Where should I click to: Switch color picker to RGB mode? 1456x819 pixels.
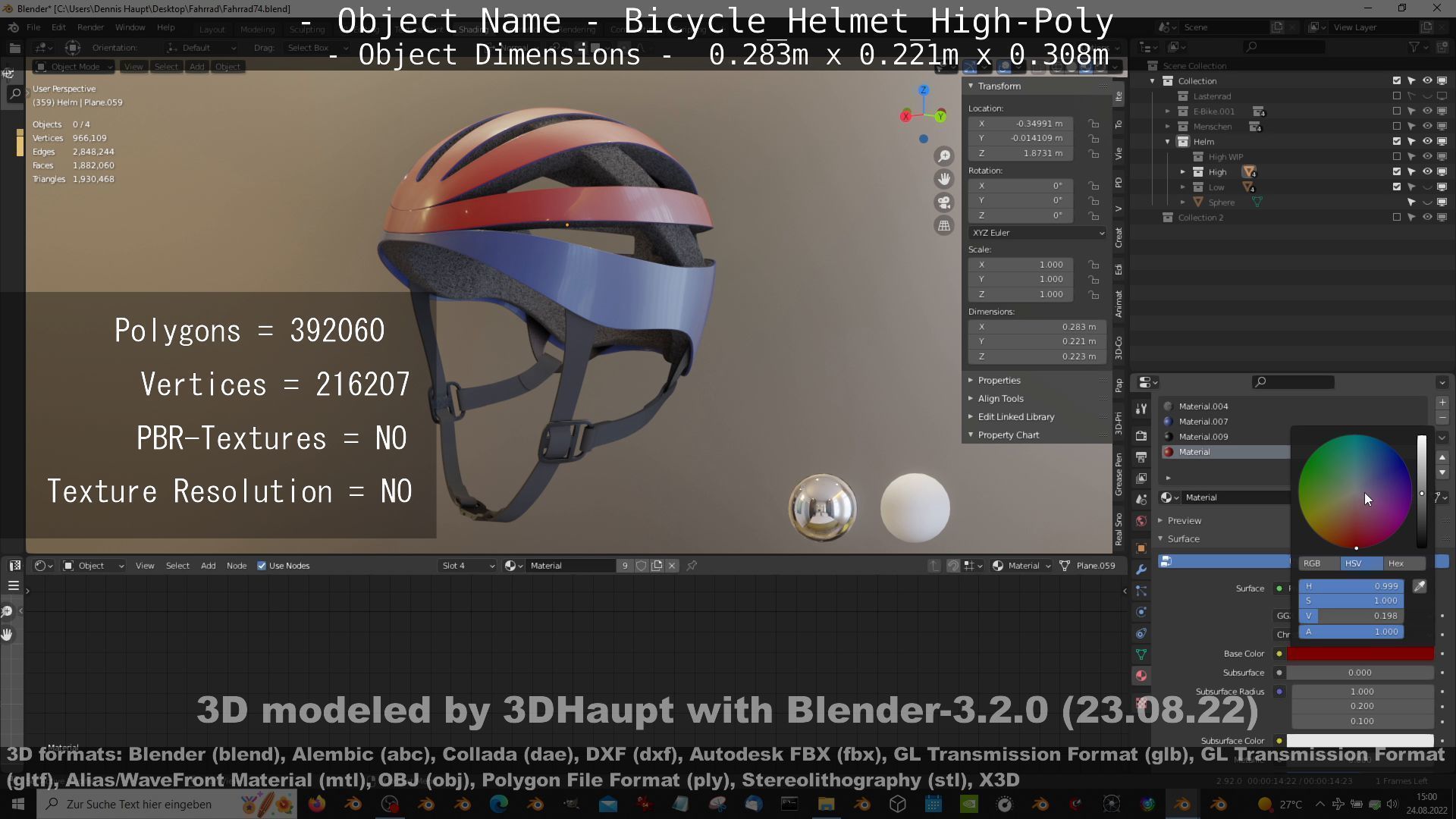(x=1319, y=563)
